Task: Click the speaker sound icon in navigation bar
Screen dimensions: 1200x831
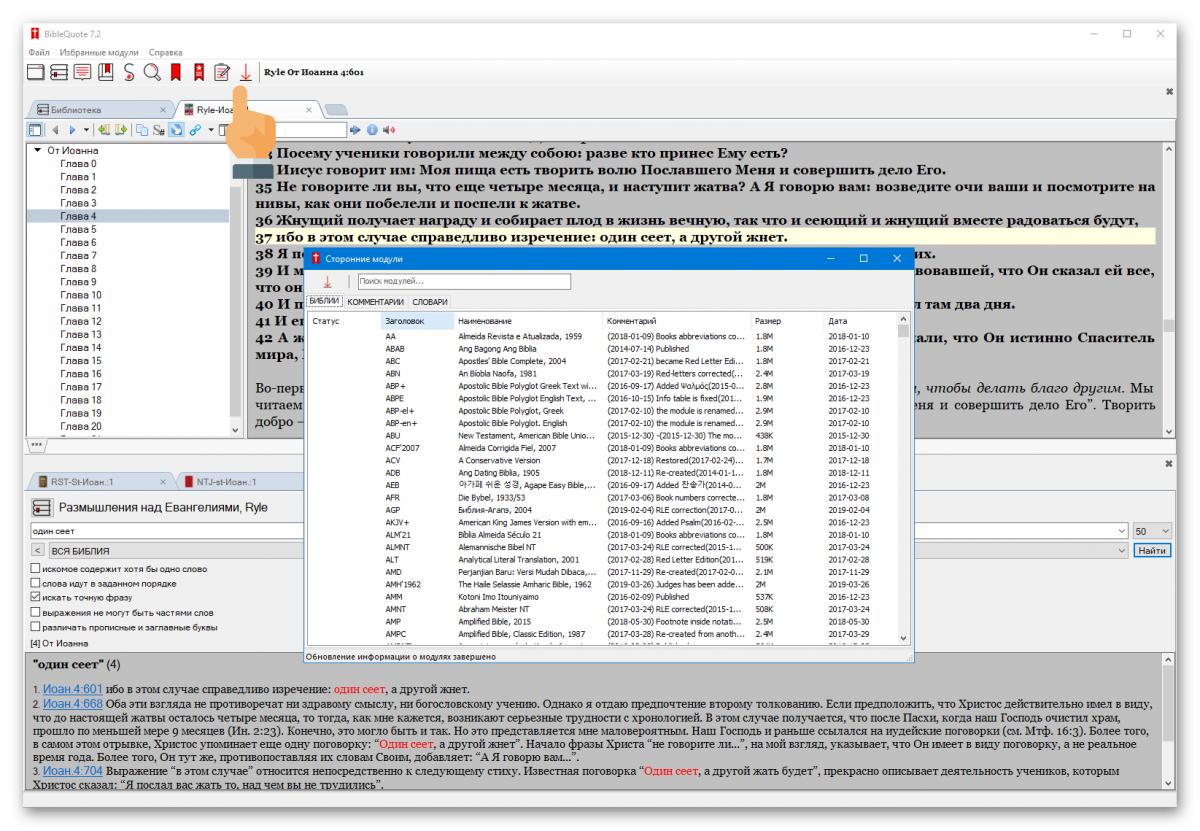Action: coord(386,129)
